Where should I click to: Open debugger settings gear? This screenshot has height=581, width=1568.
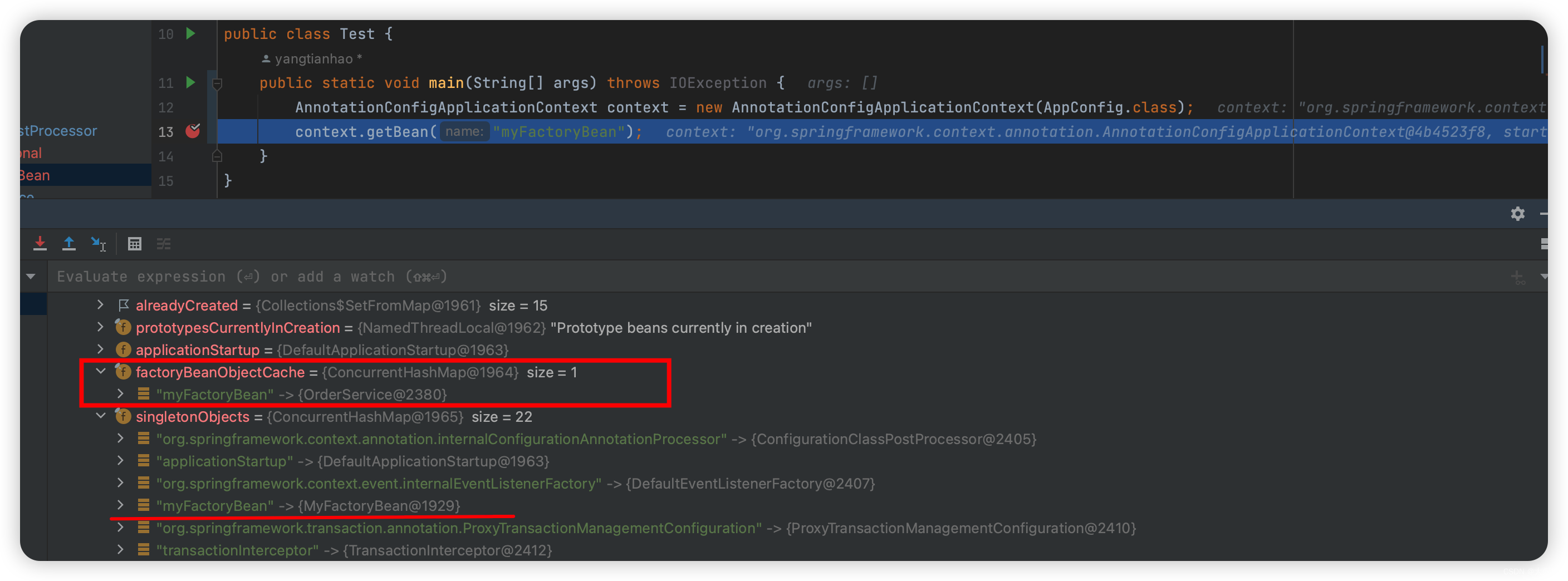tap(1517, 214)
